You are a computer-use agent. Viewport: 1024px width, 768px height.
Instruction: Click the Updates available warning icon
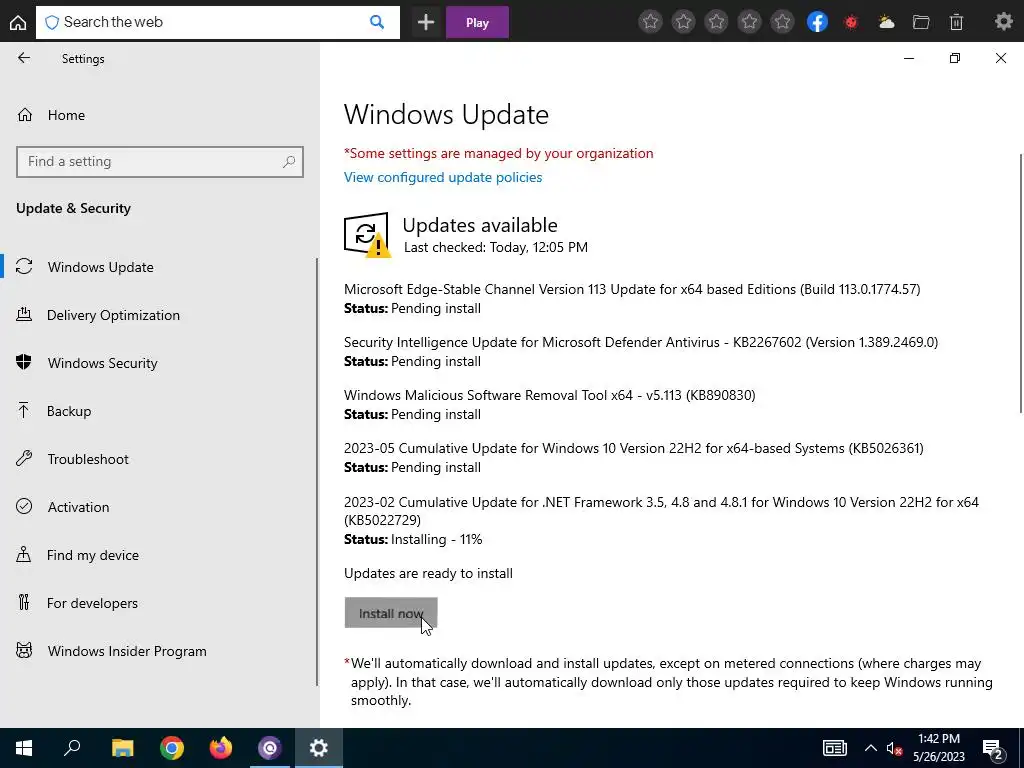point(367,234)
